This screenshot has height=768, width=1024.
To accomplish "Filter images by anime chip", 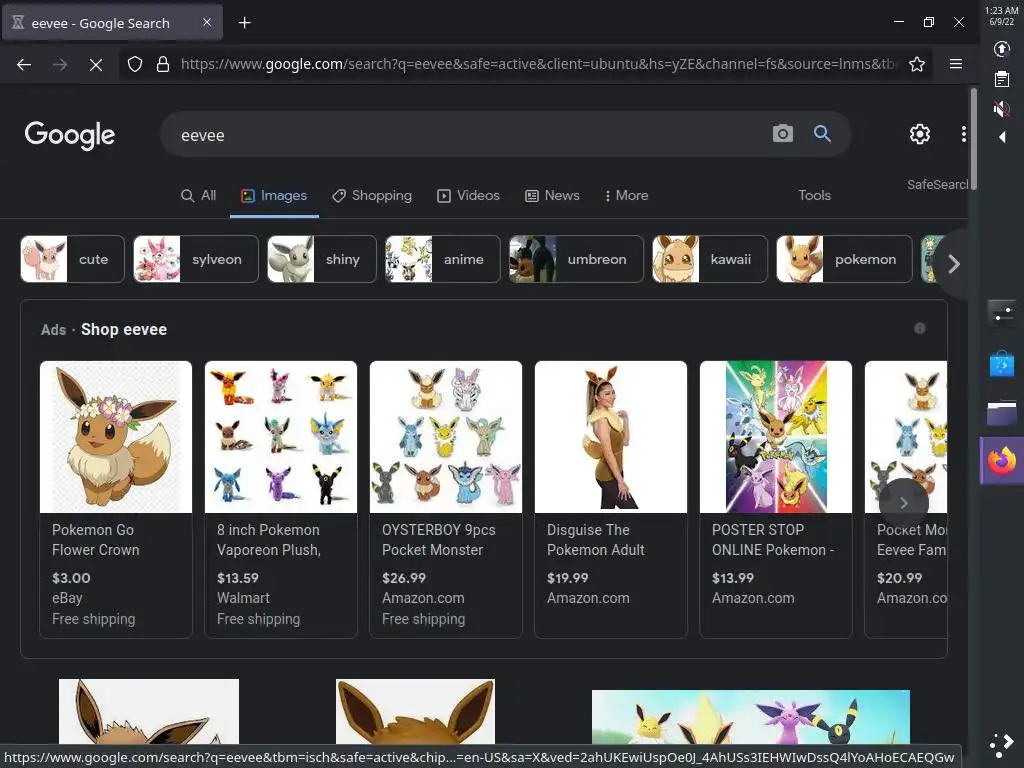I will (443, 259).
